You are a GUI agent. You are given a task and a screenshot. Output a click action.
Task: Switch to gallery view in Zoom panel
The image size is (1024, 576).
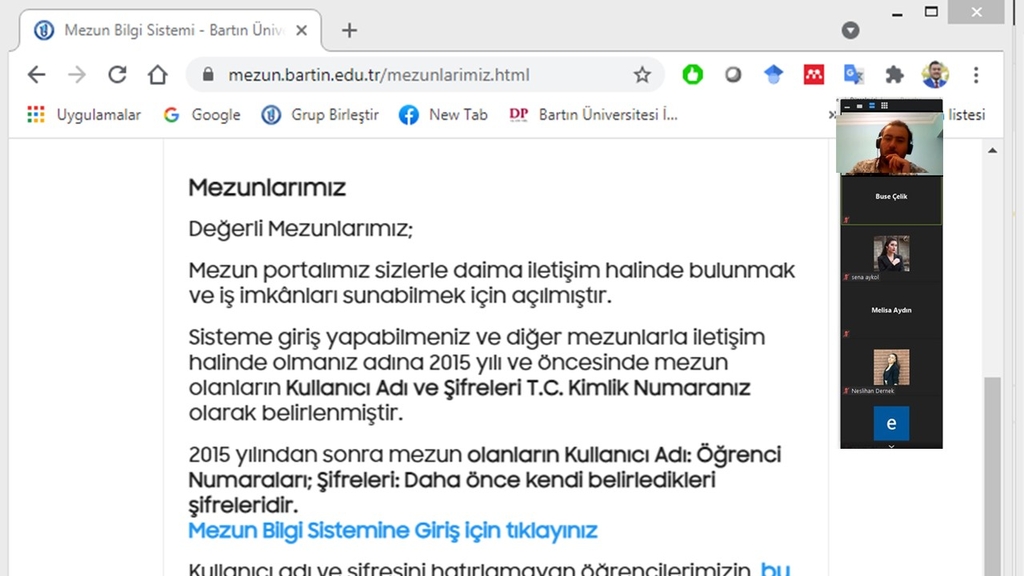(885, 104)
